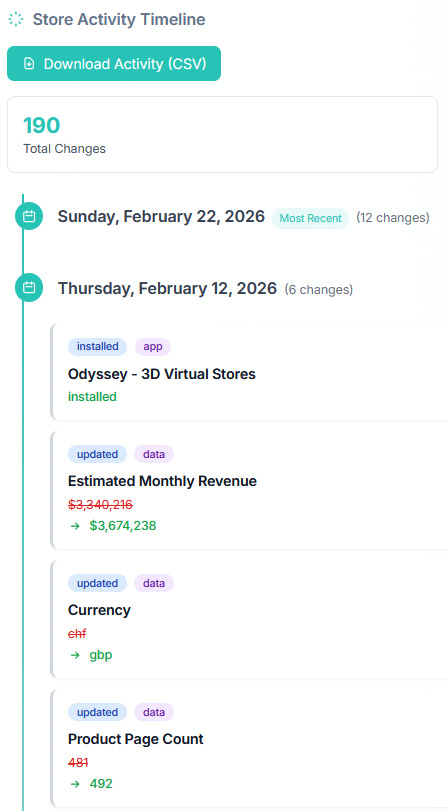Click the arrow icon before gbp
The image size is (448, 811).
(75, 655)
